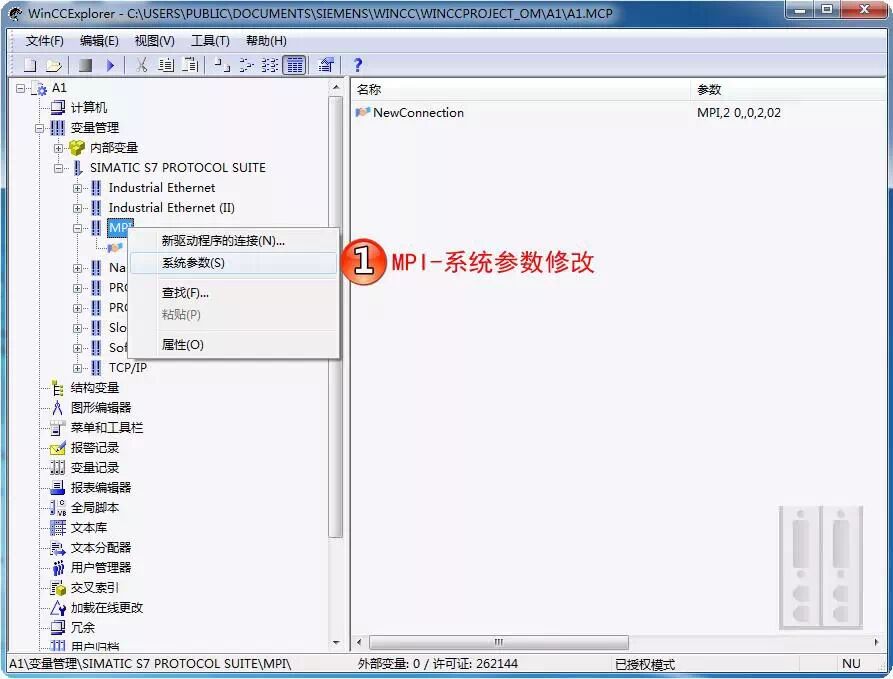Open the 编辑(E) menu
This screenshot has width=893, height=679.
pyautogui.click(x=99, y=40)
